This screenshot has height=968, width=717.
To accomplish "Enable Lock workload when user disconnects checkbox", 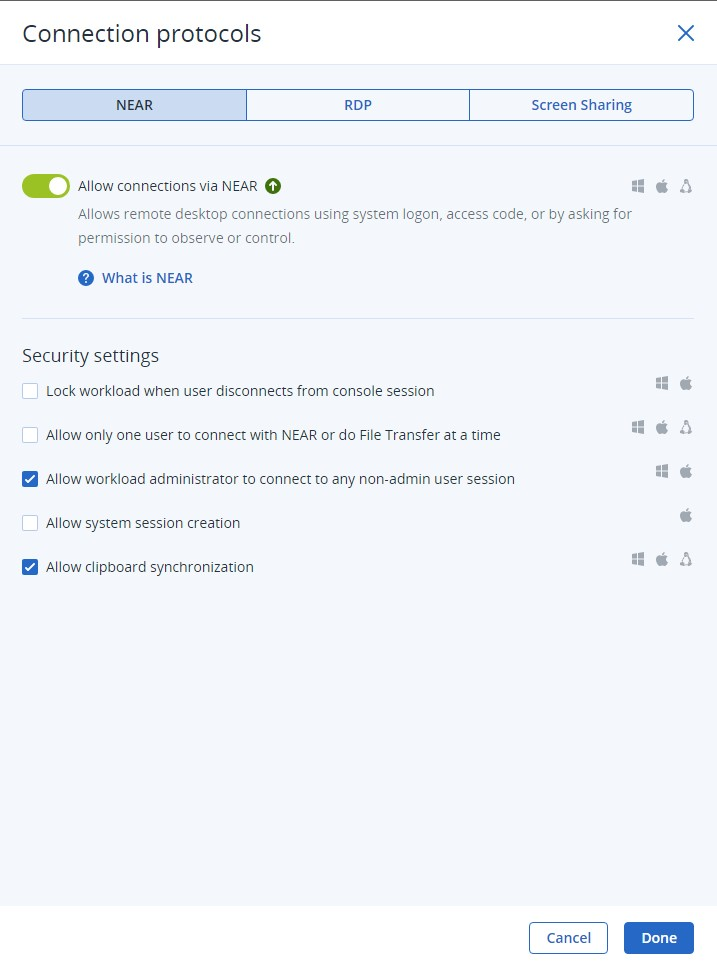I will coord(30,391).
